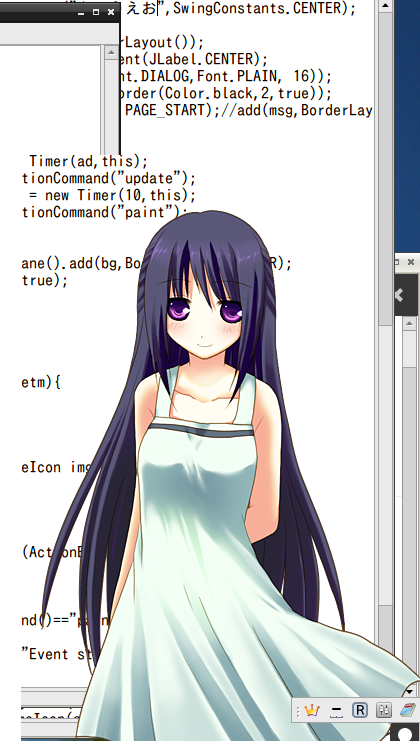Image resolution: width=420 pixels, height=741 pixels.
Task: Click the line "= new Timer(10,this);"
Action: point(112,195)
